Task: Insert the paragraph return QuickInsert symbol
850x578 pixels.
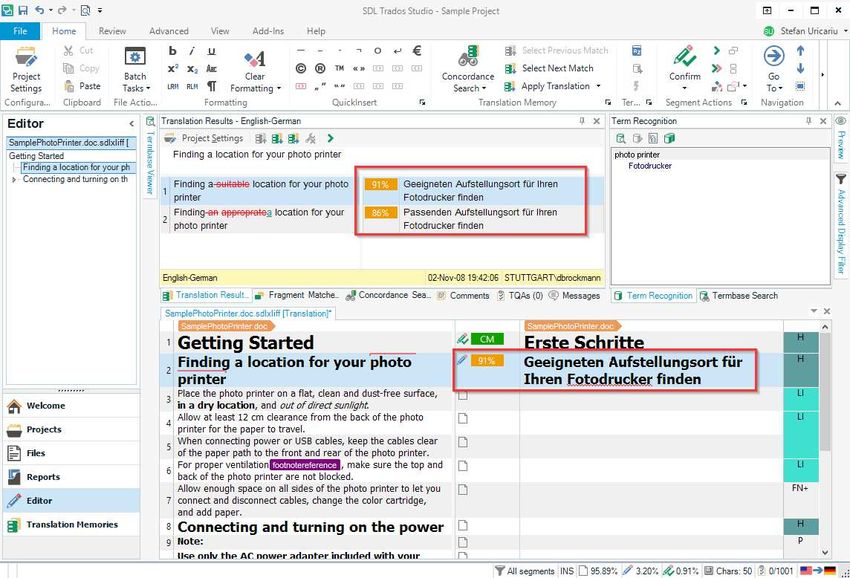Action: [397, 50]
